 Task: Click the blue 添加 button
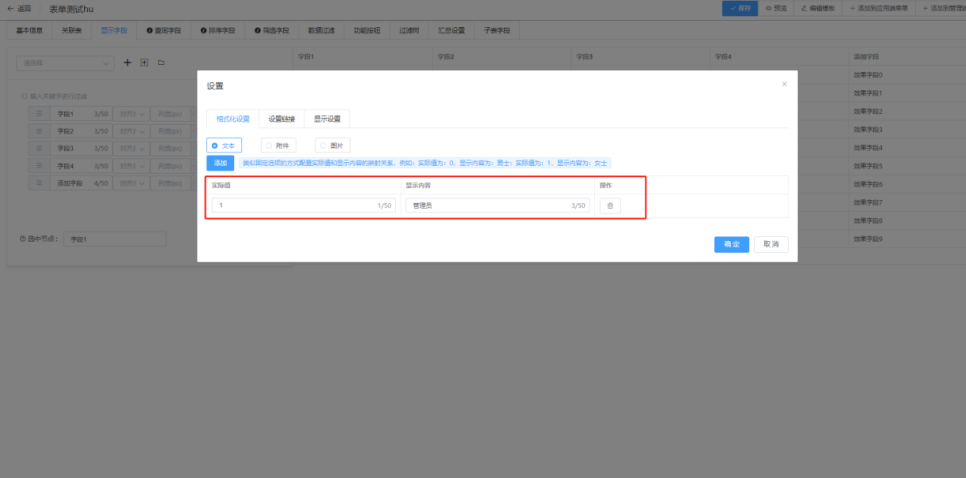pos(220,163)
